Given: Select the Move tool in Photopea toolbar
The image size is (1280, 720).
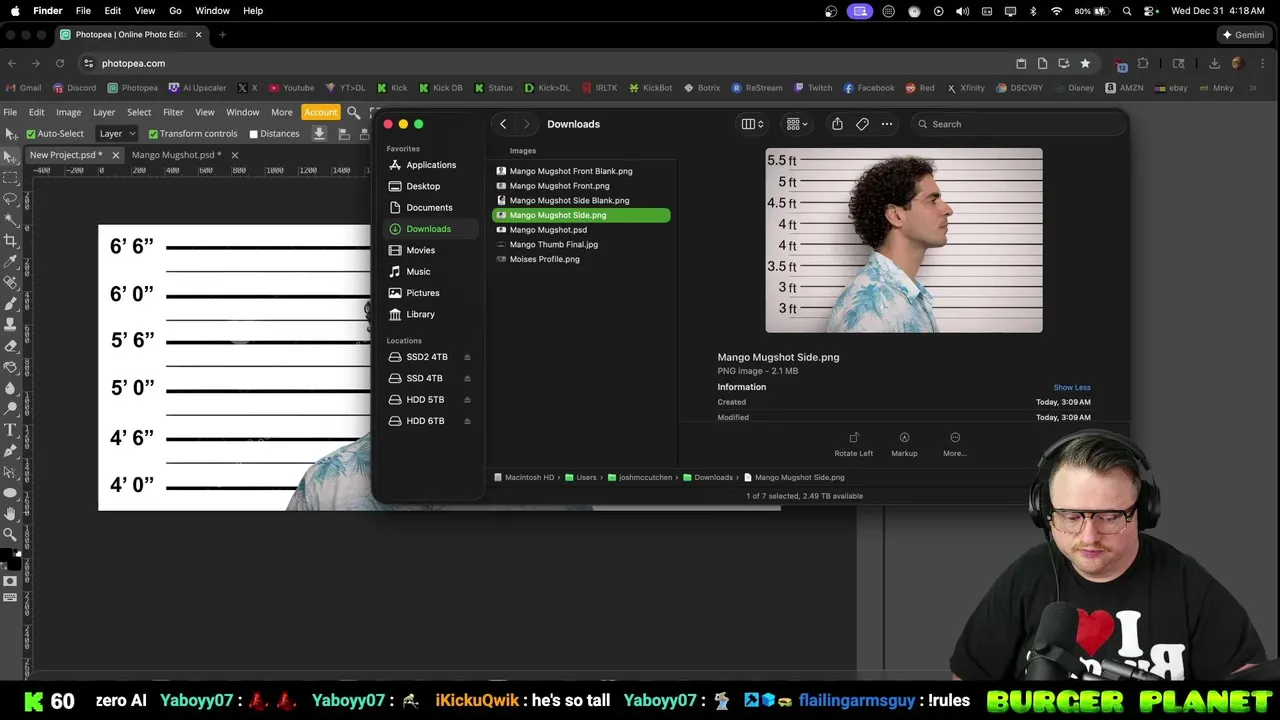Looking at the screenshot, I should tap(10, 157).
